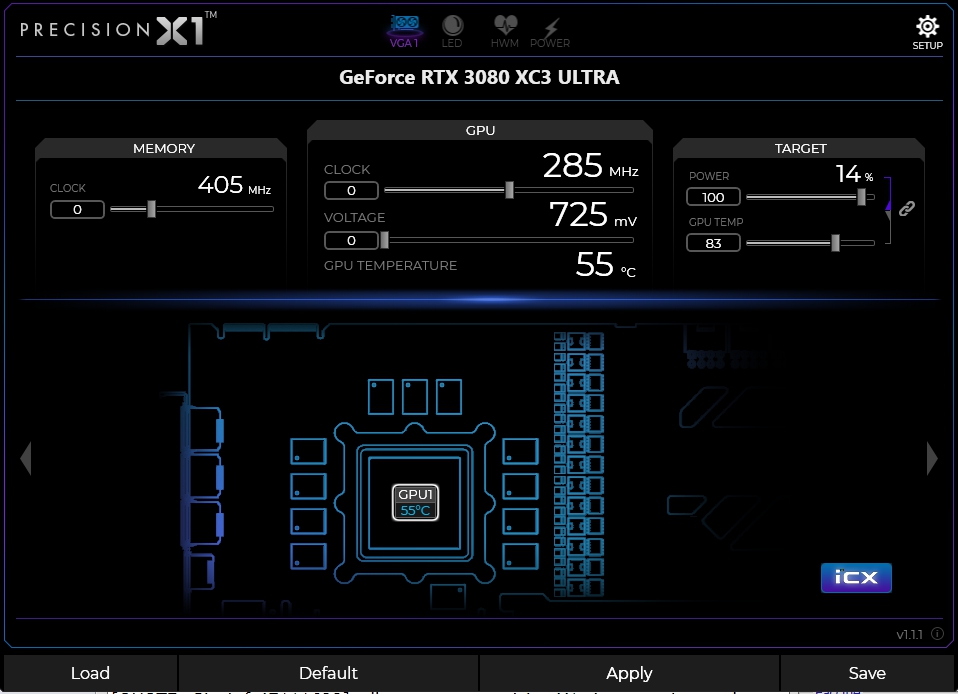This screenshot has width=958, height=694.
Task: Click the GPU clock offset input field
Action: point(351,191)
